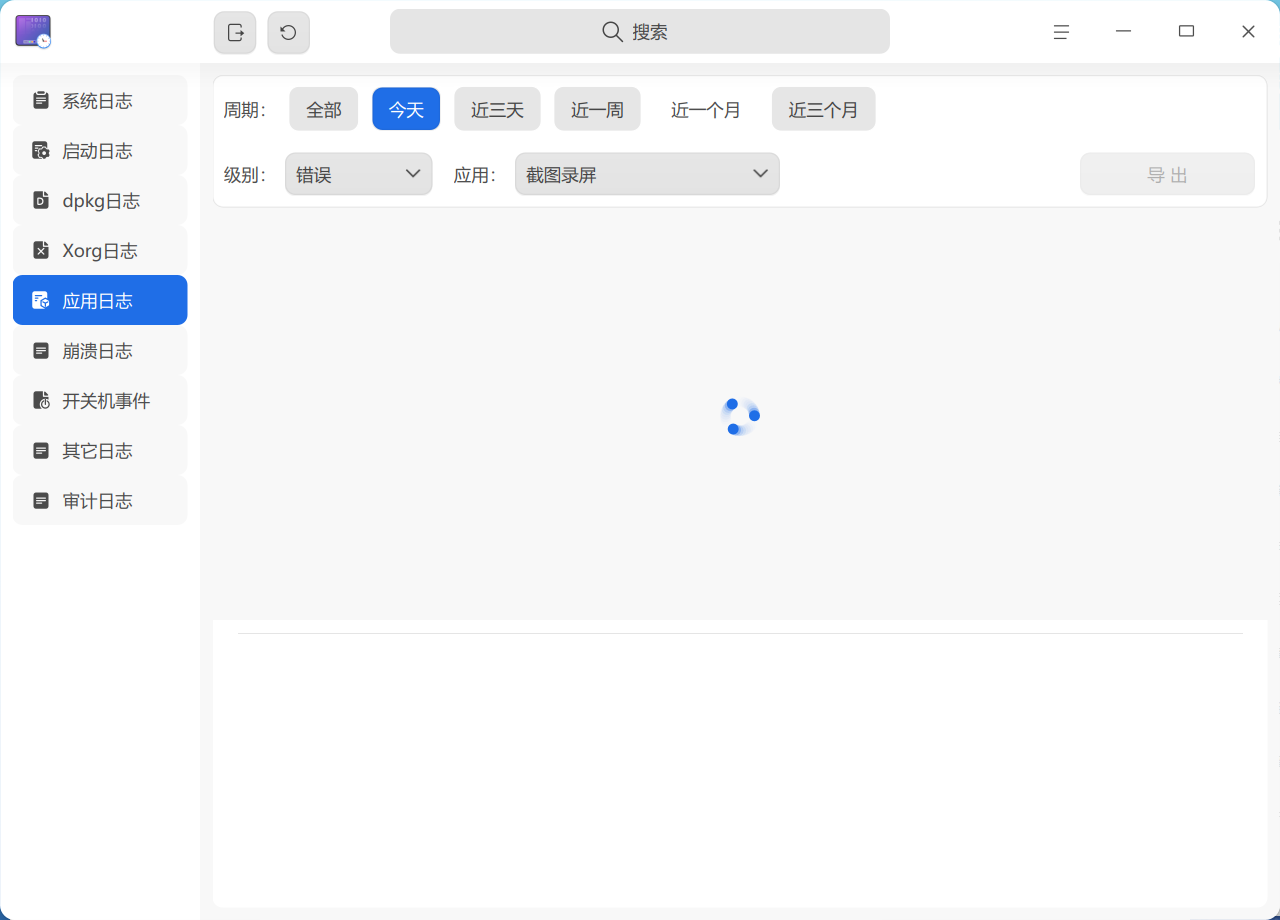
Task: Click the 开关机事件 sidebar icon
Action: coord(41,400)
